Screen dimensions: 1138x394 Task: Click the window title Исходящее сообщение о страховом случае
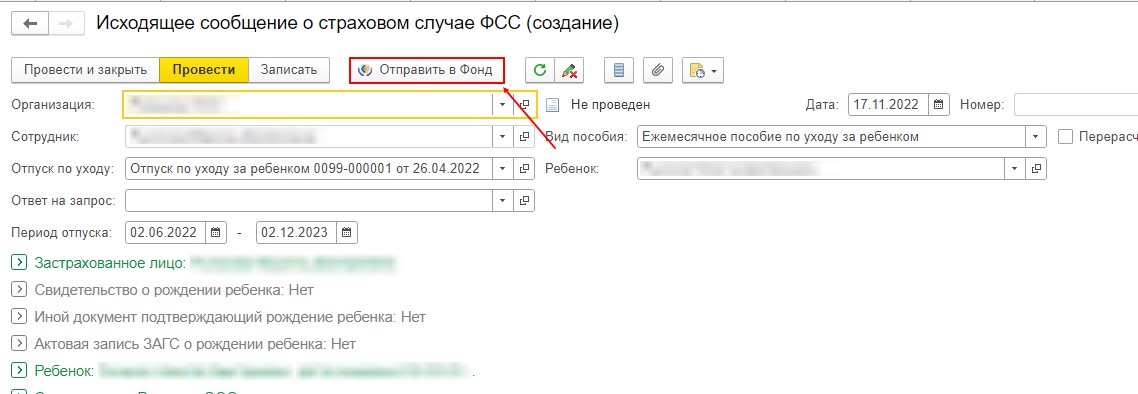click(357, 23)
